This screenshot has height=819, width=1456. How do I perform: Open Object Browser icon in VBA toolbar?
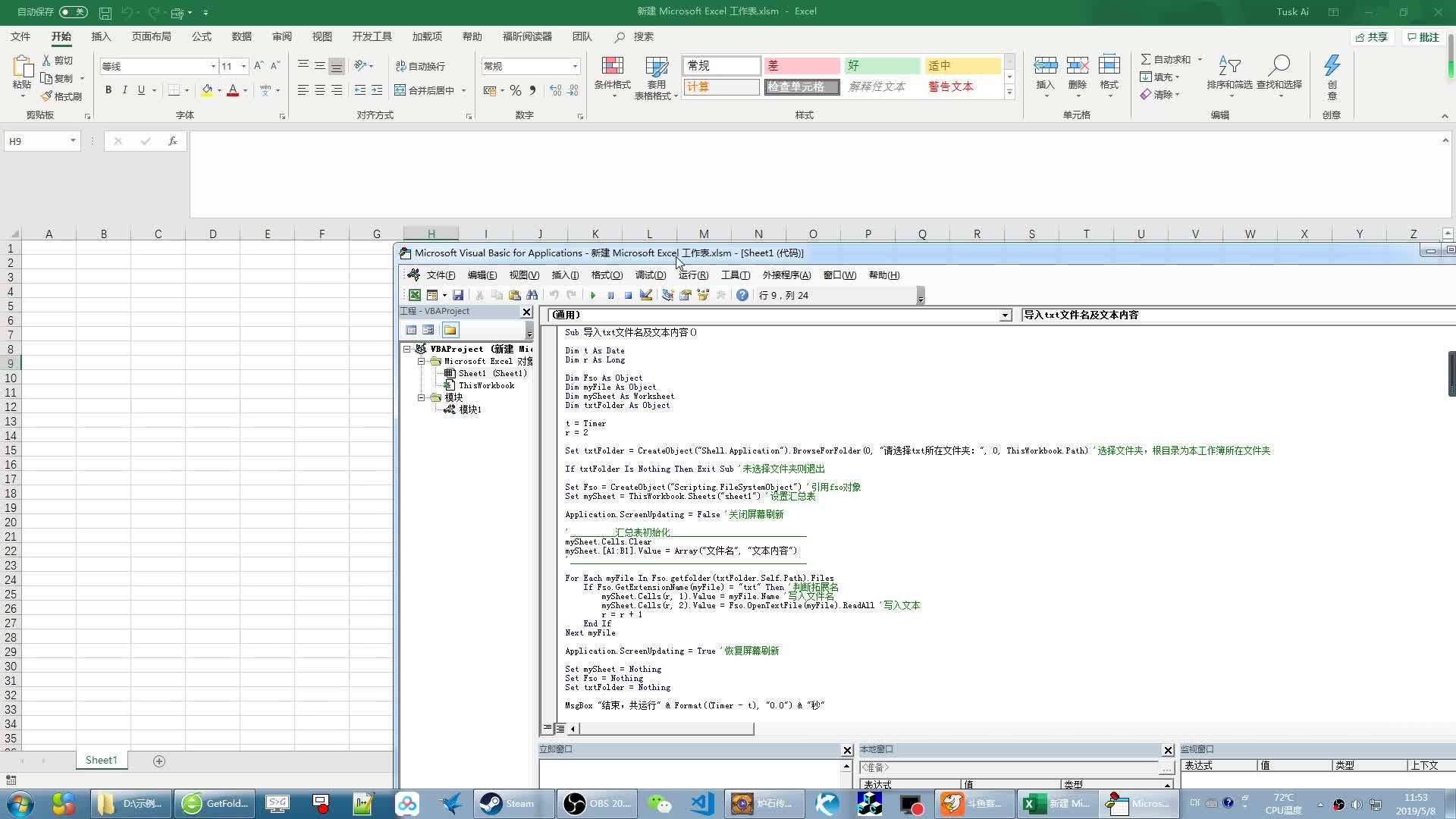click(x=703, y=295)
